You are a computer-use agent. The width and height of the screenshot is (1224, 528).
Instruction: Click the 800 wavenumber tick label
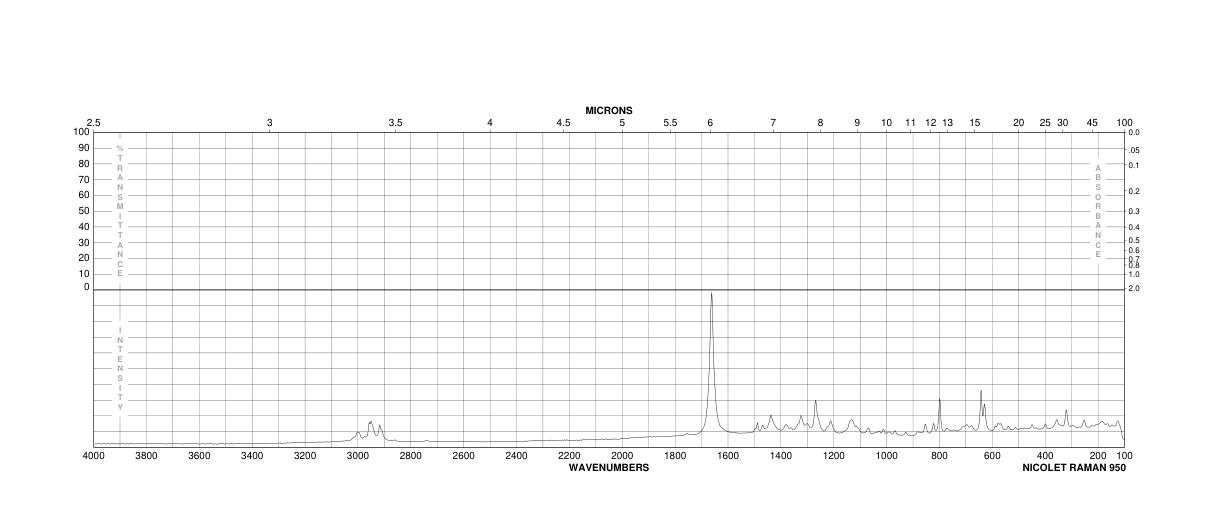point(940,456)
